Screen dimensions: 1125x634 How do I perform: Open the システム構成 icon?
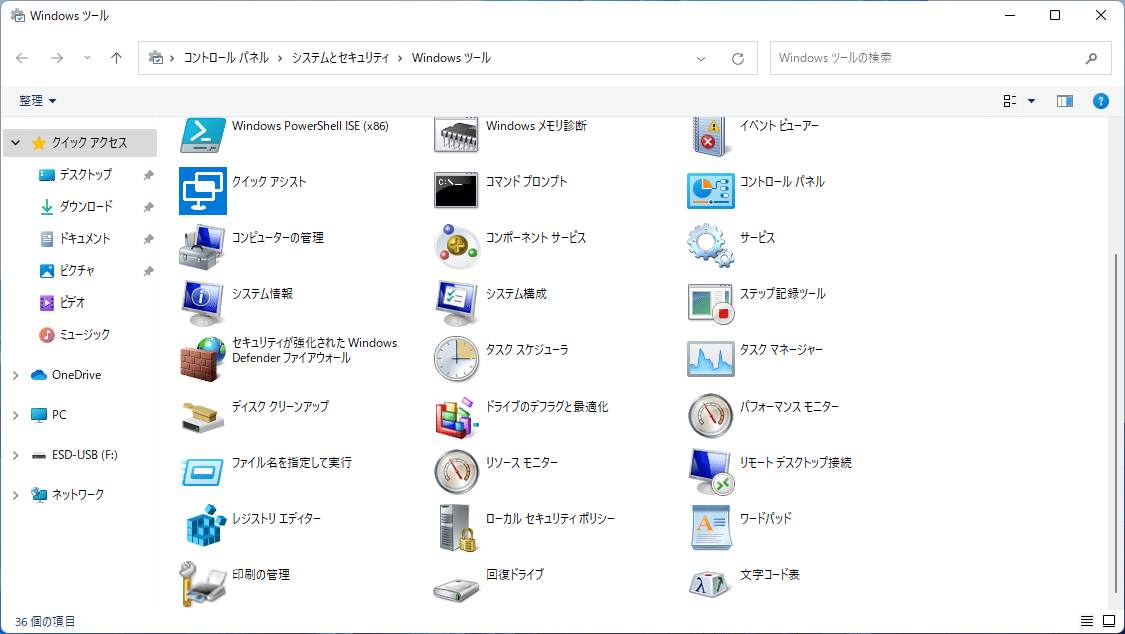click(x=456, y=303)
